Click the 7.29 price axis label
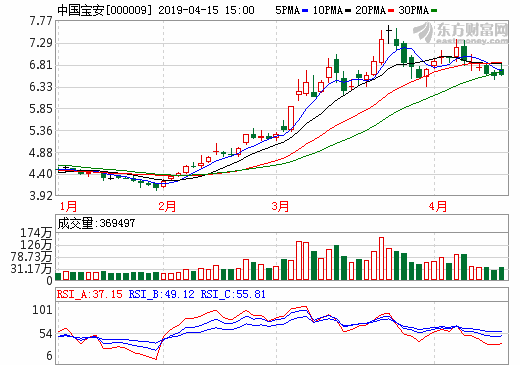Viewport: 520px width, 365px height. click(41, 43)
